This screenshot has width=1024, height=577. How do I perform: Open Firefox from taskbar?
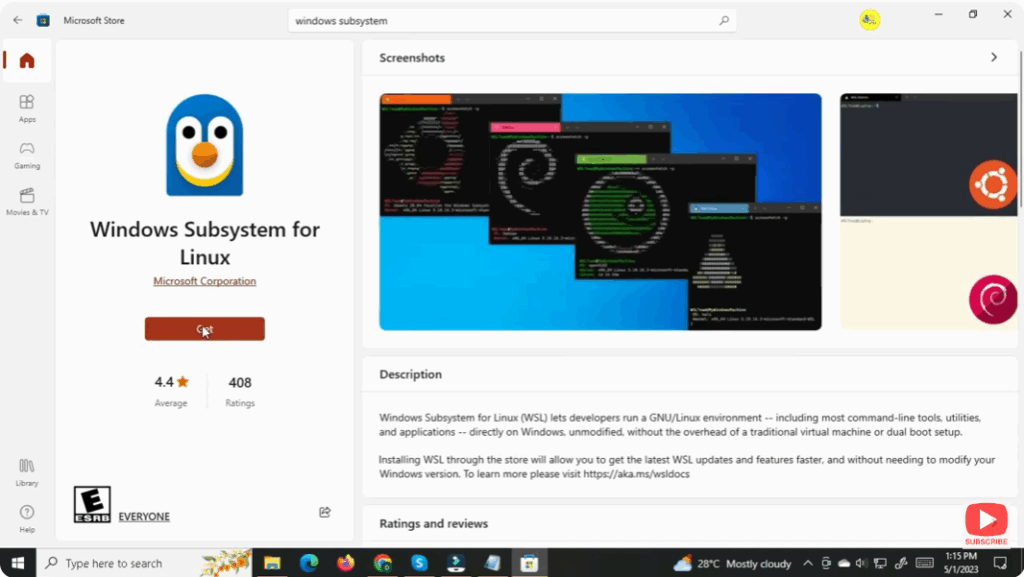345,563
